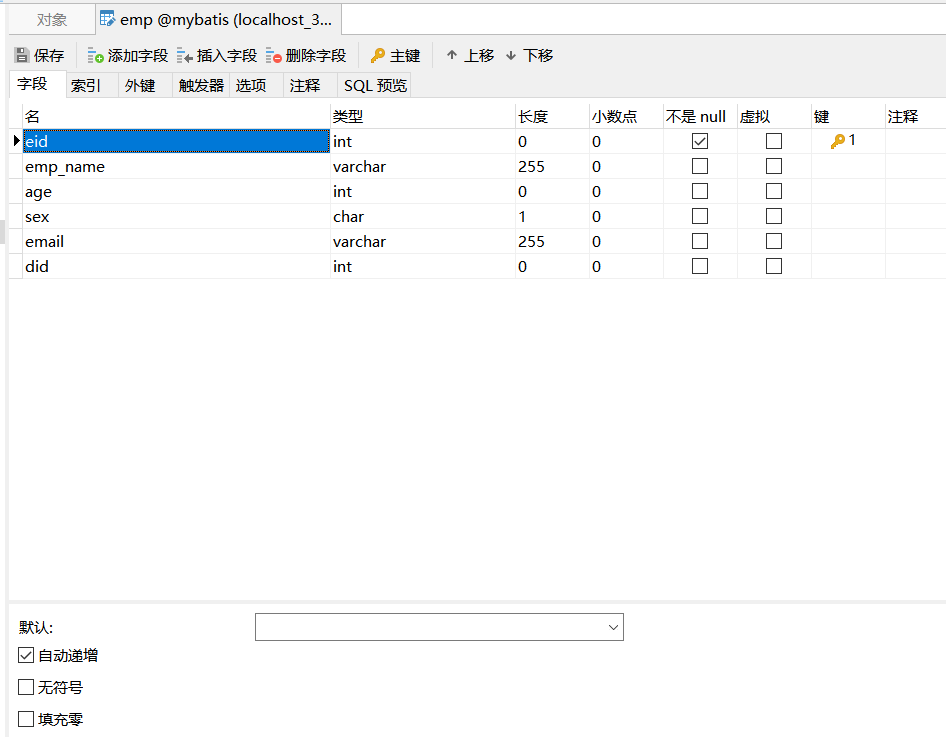Click the 保存 (Save) button label

(x=49, y=55)
